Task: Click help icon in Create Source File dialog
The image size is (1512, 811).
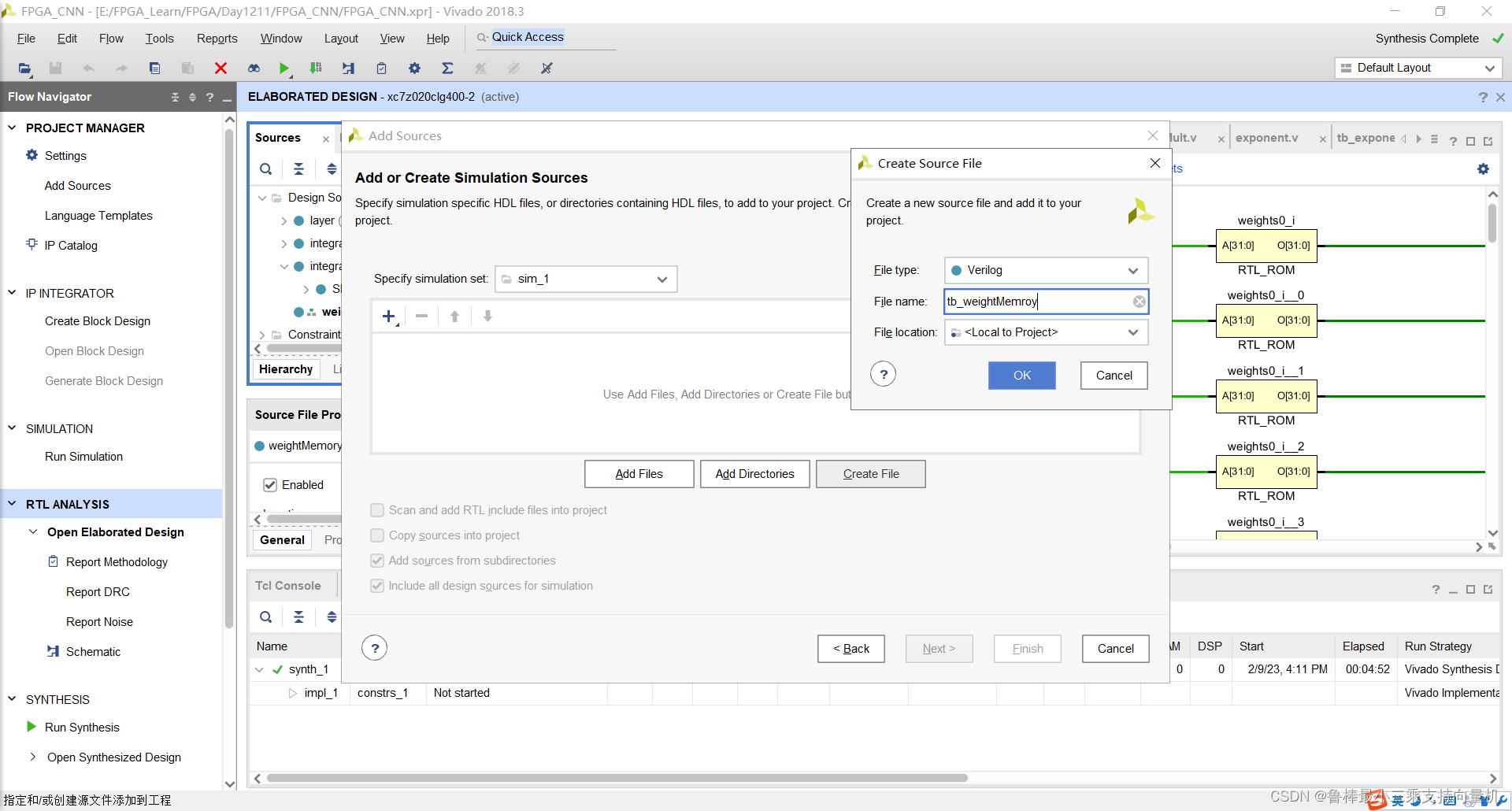Action: tap(884, 374)
